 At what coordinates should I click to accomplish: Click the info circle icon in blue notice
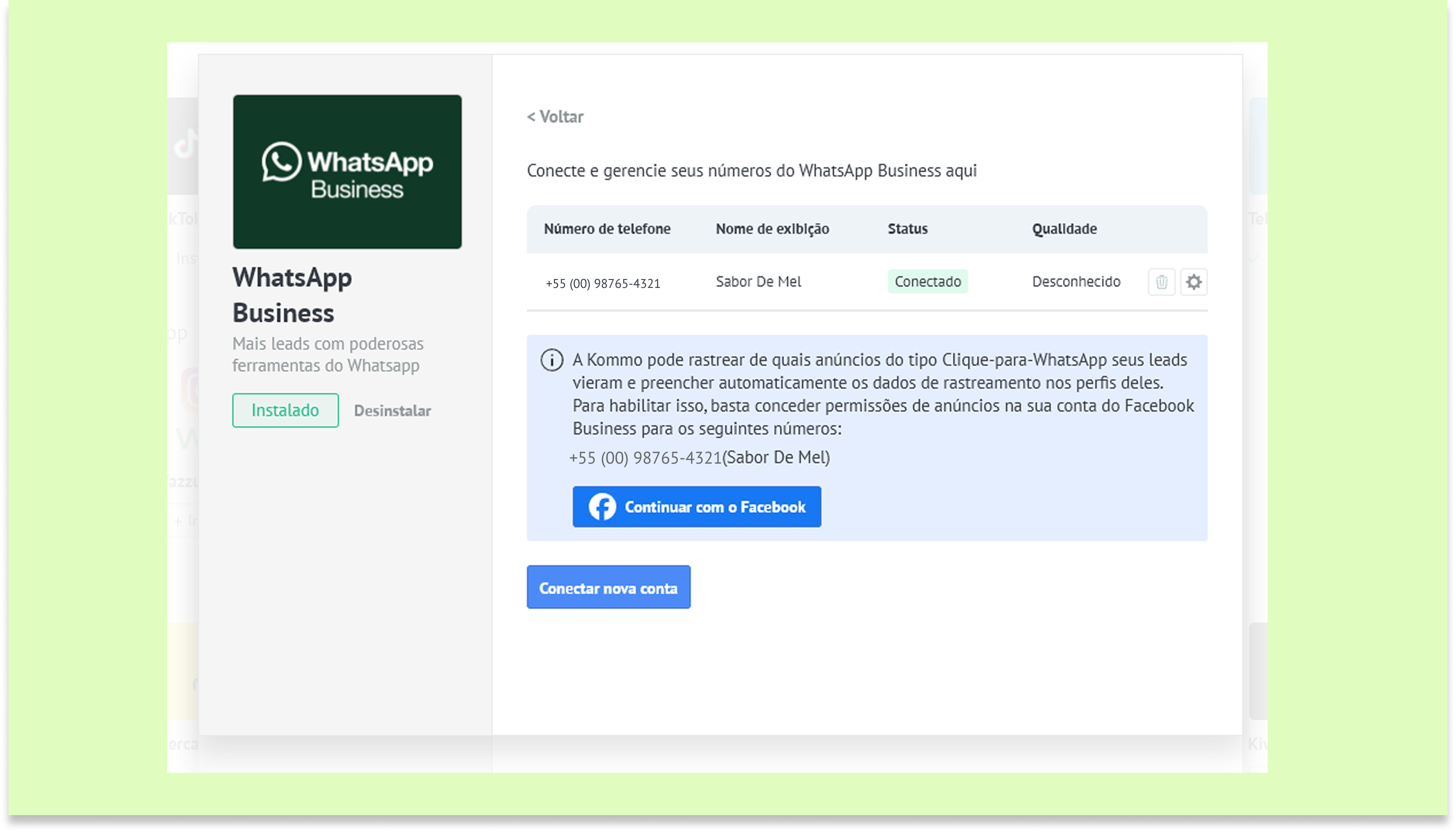coord(552,360)
